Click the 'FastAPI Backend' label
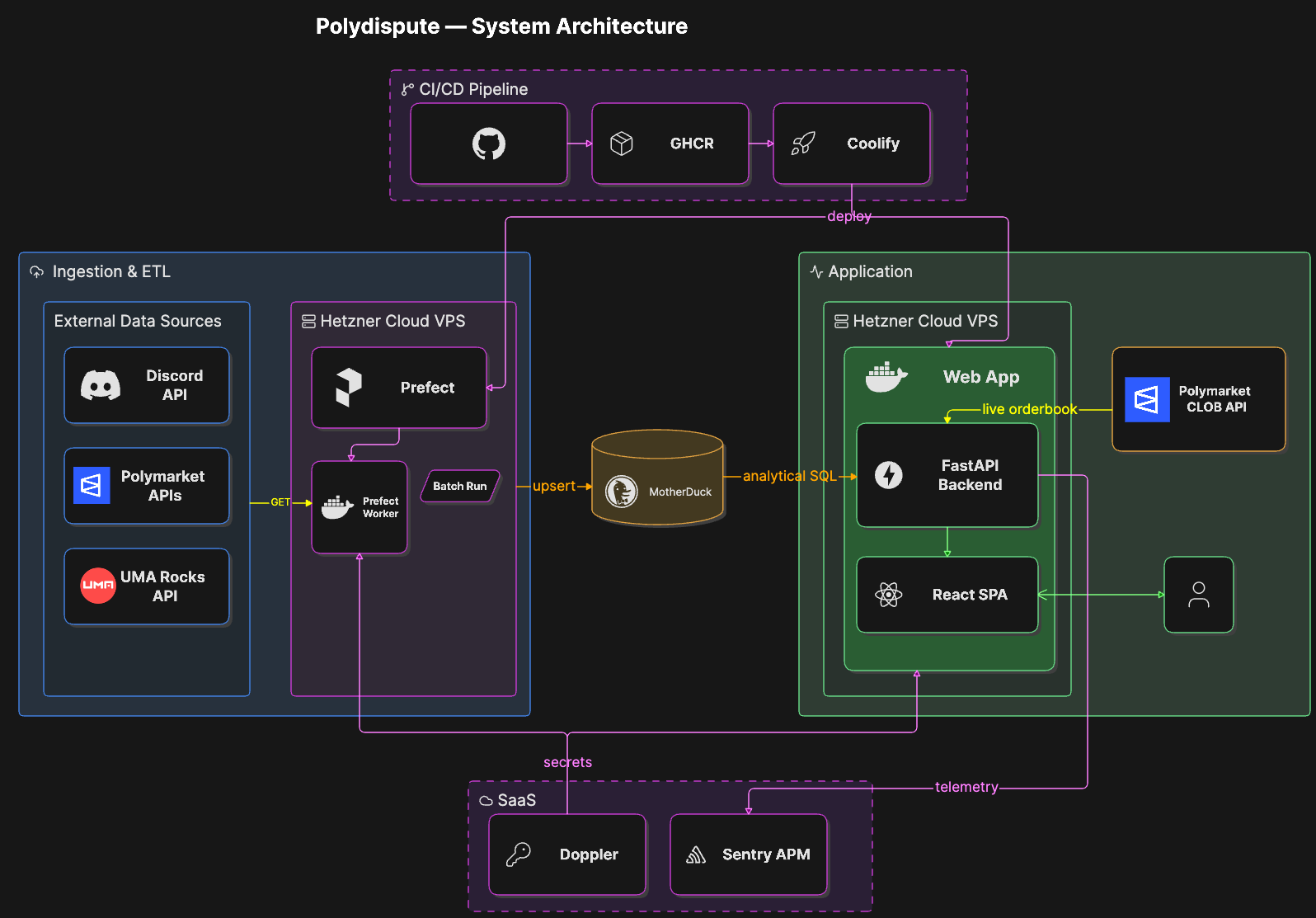Screen dimensions: 1316x918 click(x=970, y=475)
